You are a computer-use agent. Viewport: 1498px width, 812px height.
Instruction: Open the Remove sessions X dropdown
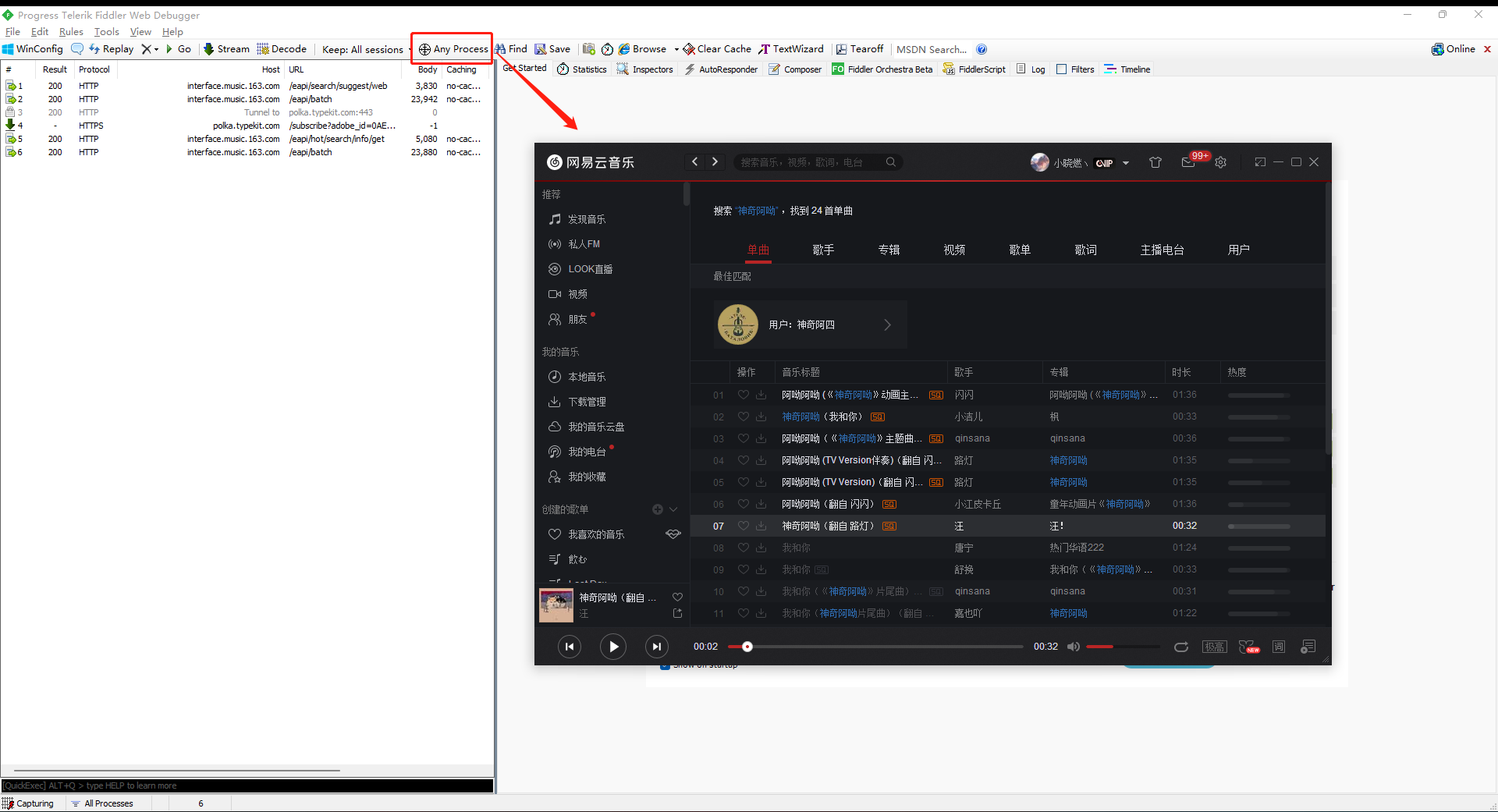150,49
